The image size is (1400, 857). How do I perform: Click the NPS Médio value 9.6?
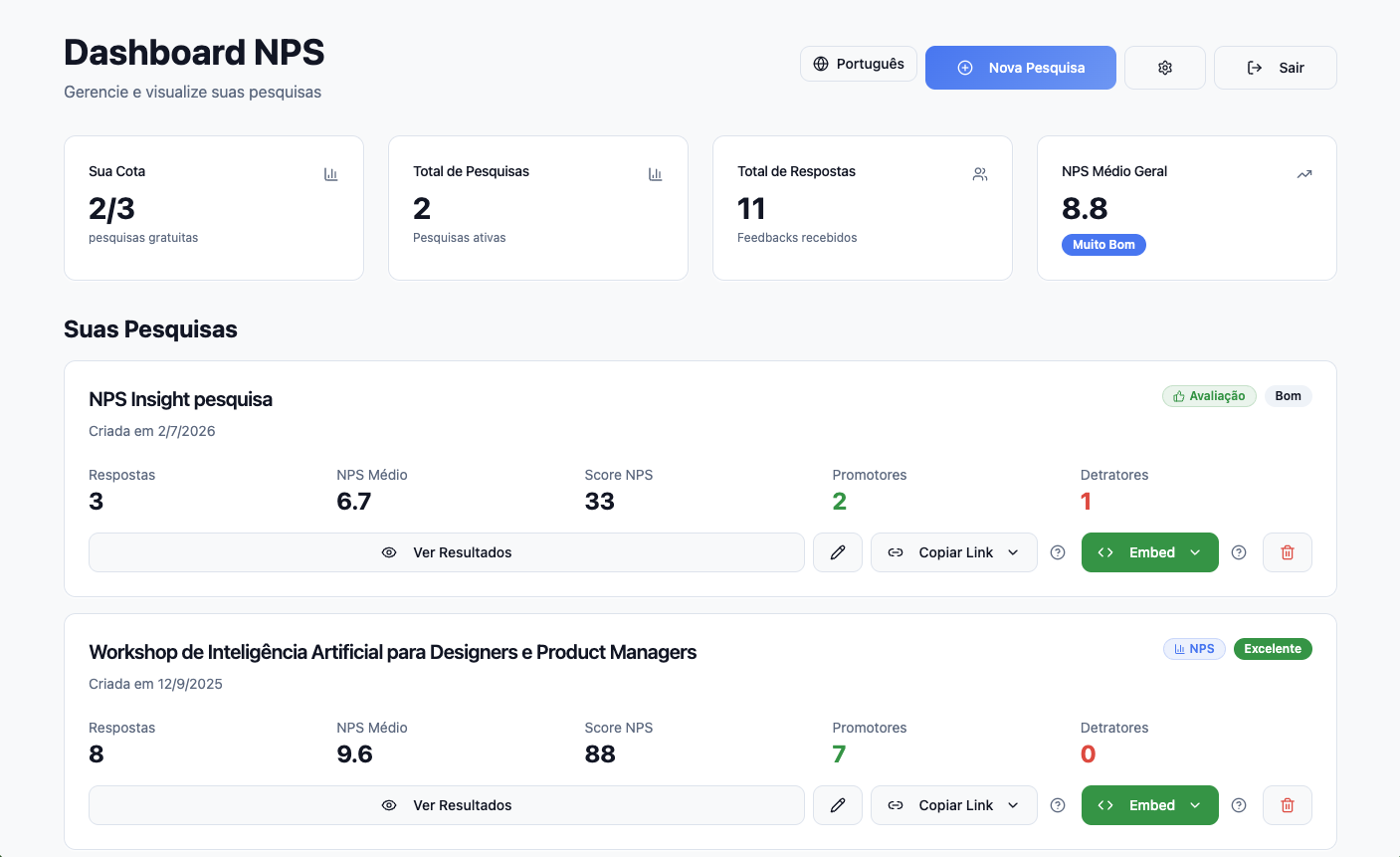[x=354, y=753]
